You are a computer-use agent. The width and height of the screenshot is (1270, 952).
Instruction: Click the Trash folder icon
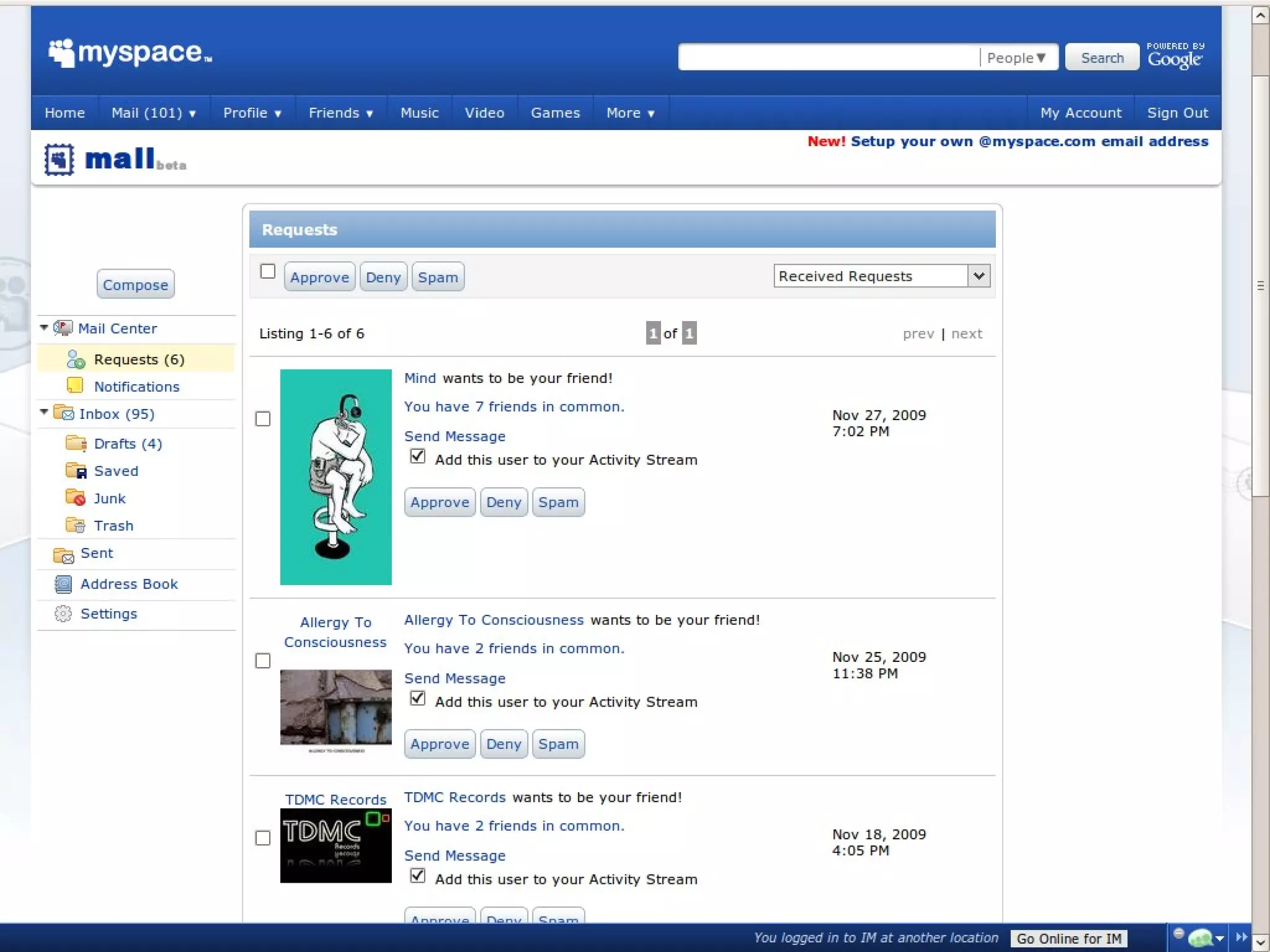(76, 525)
